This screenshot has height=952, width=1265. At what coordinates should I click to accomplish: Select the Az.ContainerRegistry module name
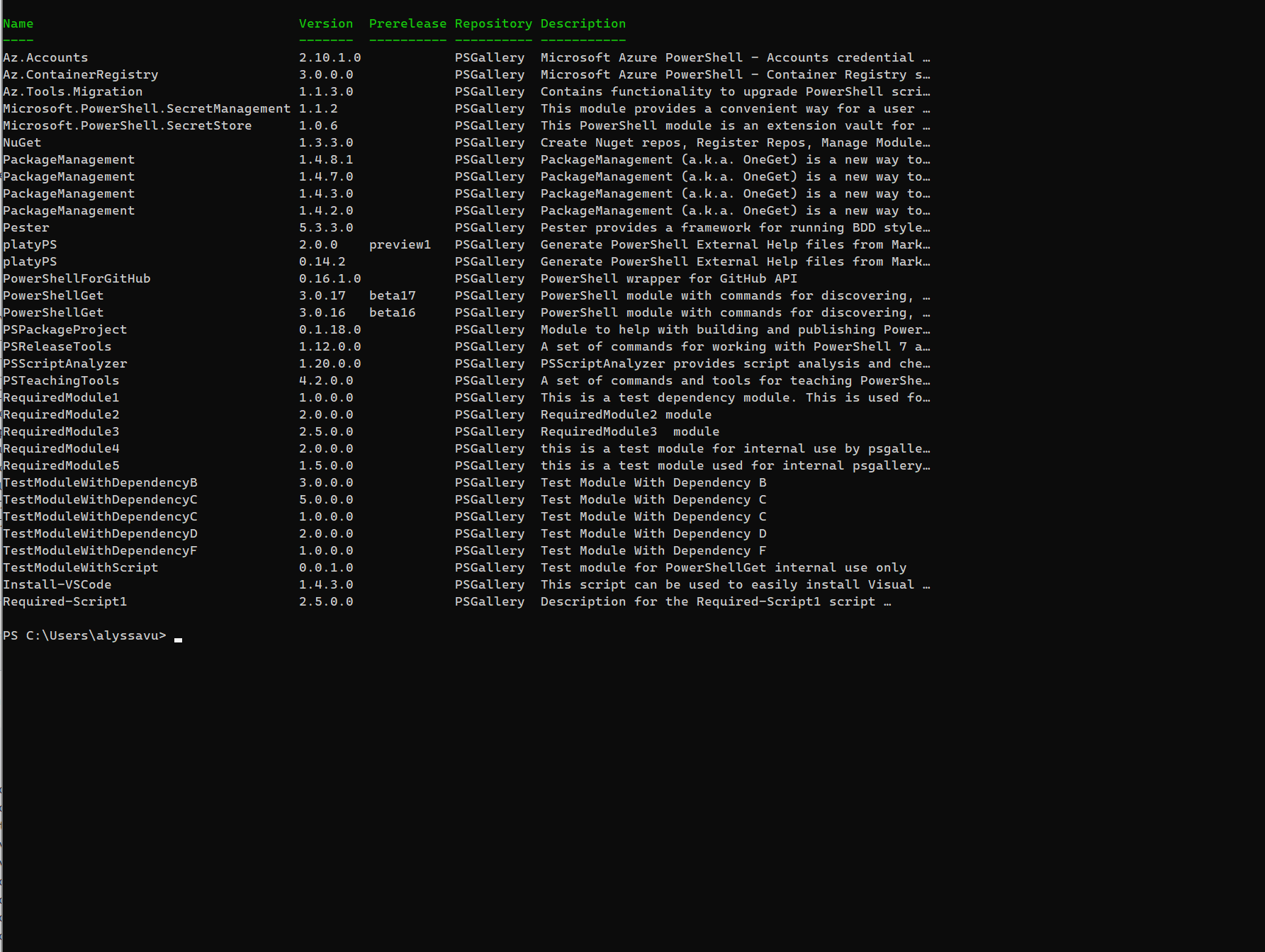coord(80,75)
